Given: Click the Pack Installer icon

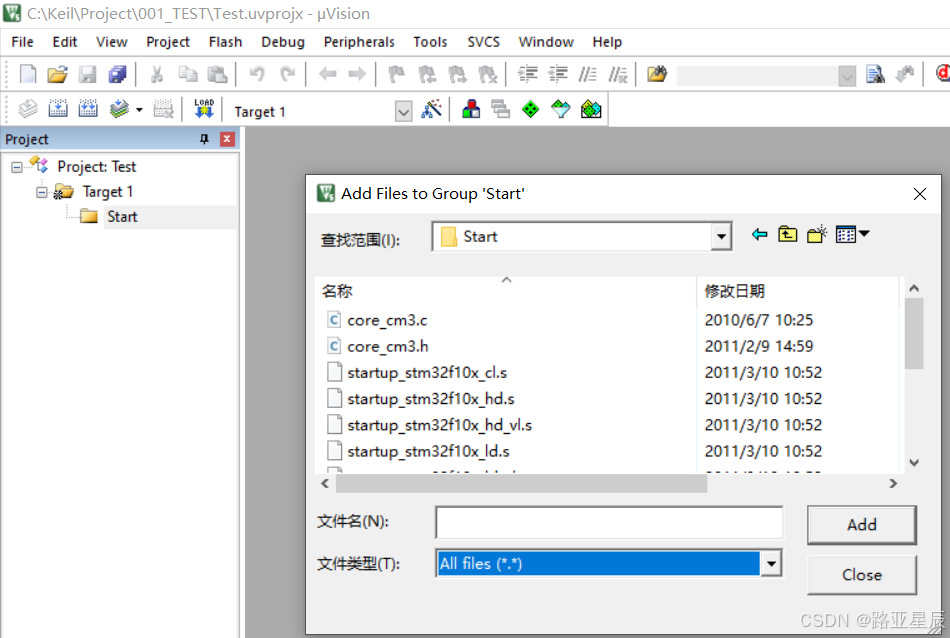Looking at the screenshot, I should (591, 109).
